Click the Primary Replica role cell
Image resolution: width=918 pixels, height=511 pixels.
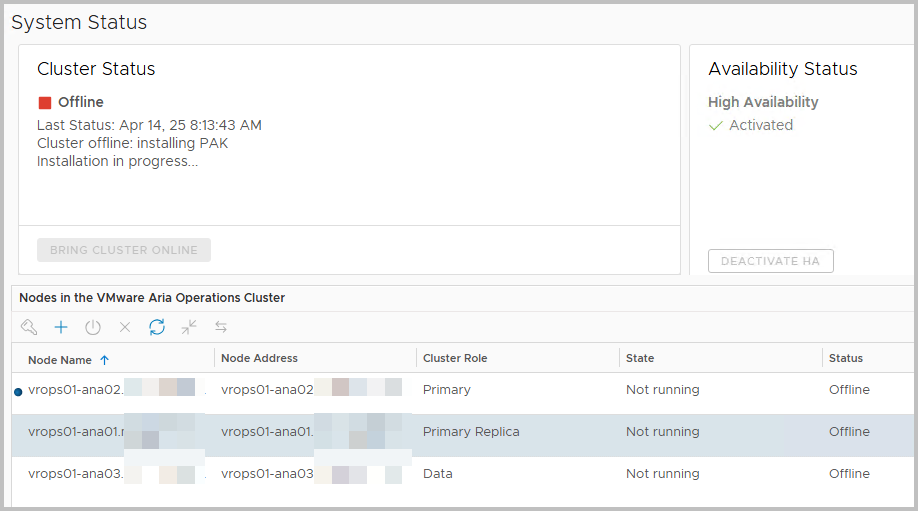471,432
